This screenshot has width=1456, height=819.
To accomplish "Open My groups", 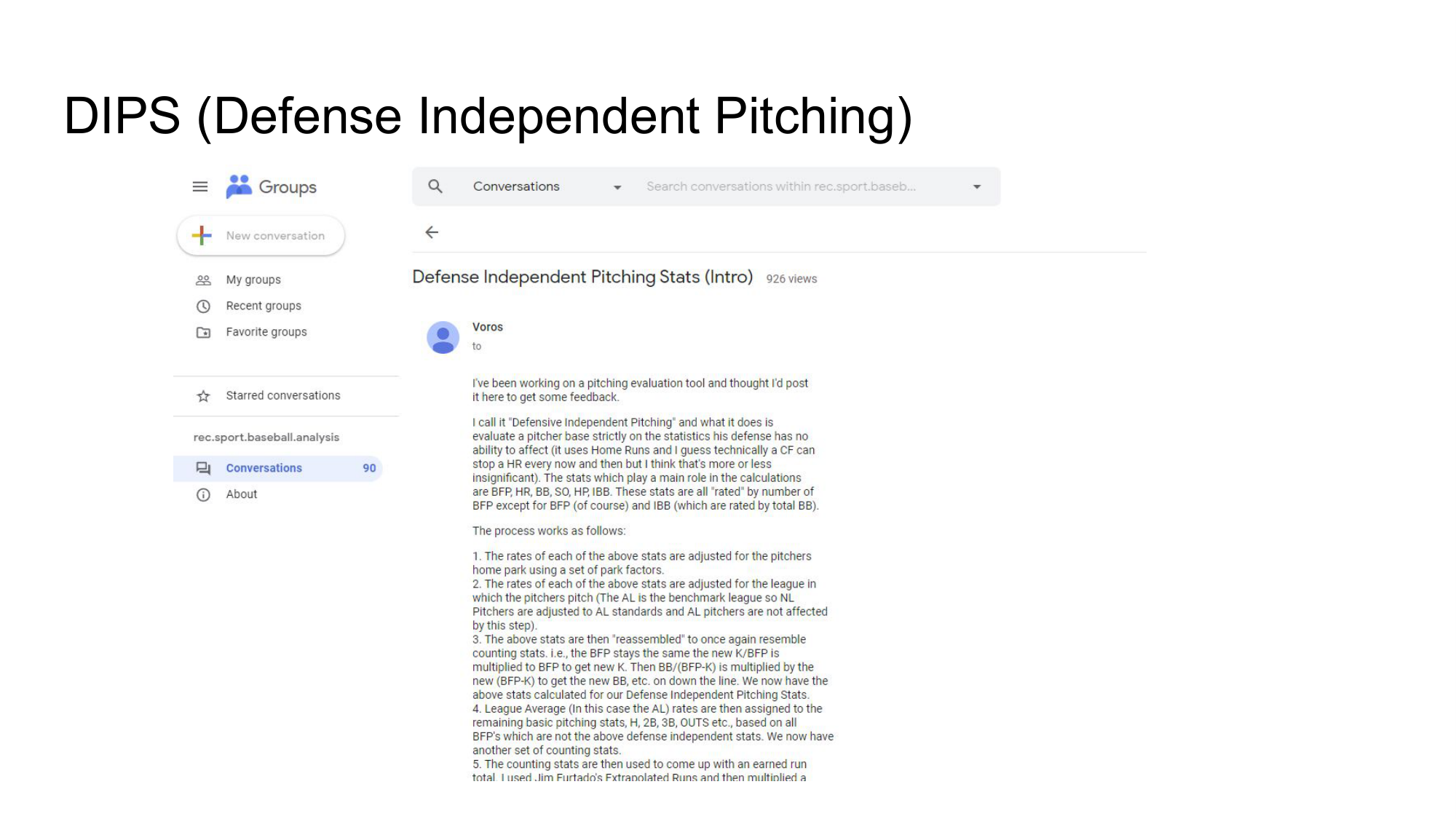I will pos(253,280).
